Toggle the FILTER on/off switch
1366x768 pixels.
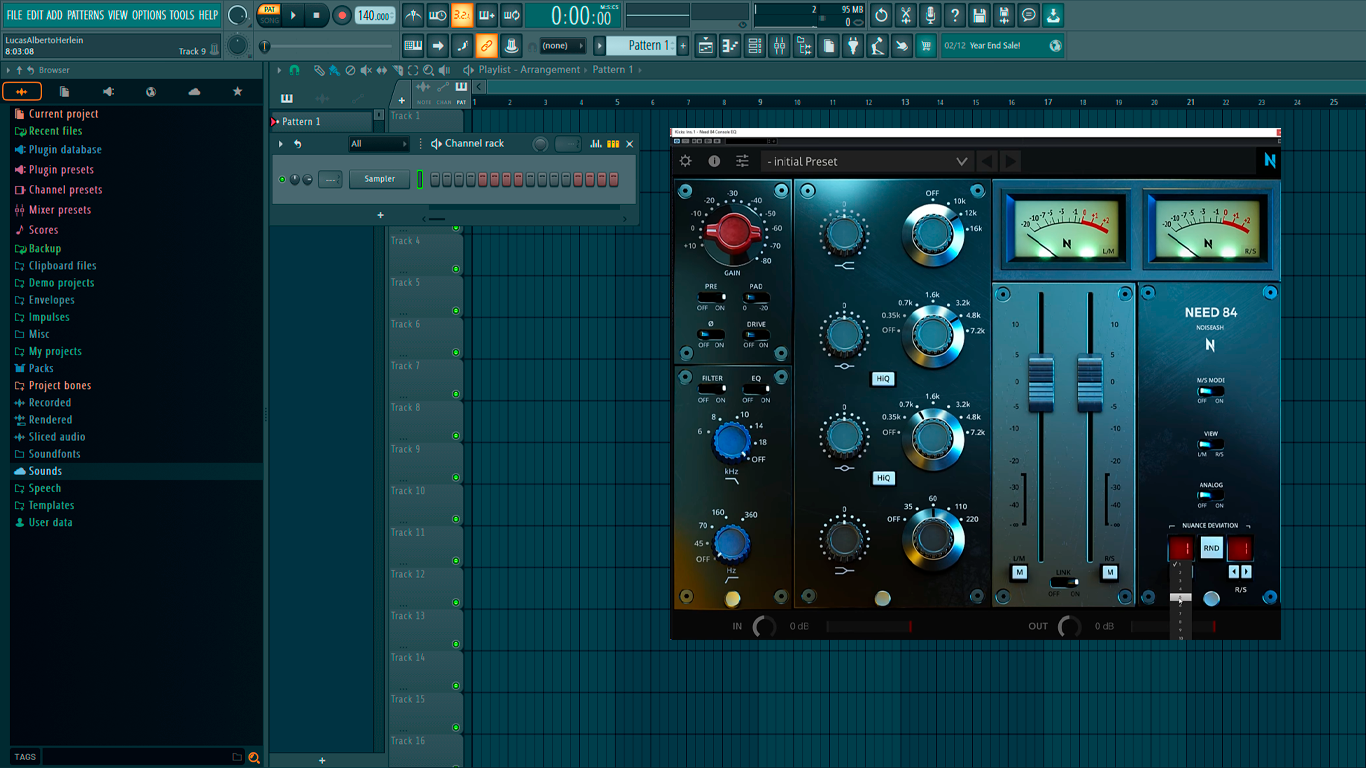(712, 390)
